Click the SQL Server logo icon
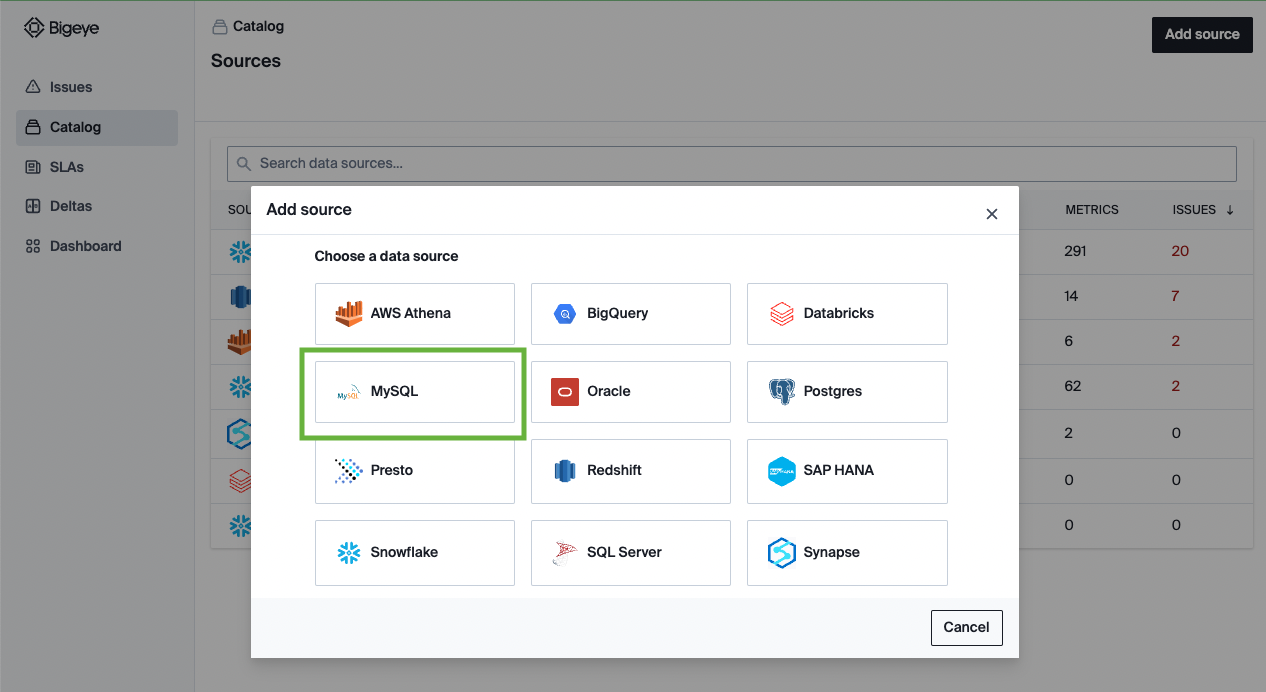Screen dimensions: 1266x692 (565, 553)
